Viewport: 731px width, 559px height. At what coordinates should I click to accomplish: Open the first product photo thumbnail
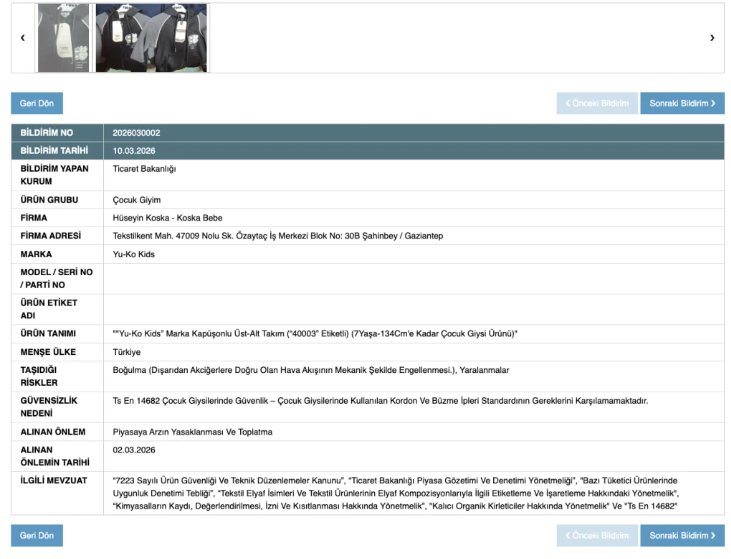pyautogui.click(x=63, y=38)
